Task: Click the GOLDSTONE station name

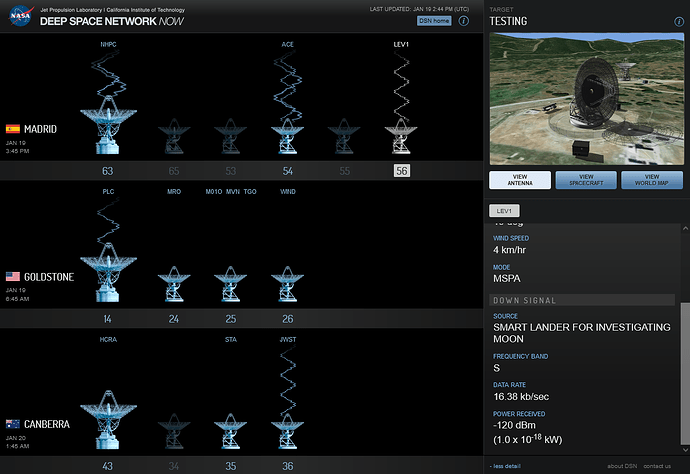Action: 49,277
